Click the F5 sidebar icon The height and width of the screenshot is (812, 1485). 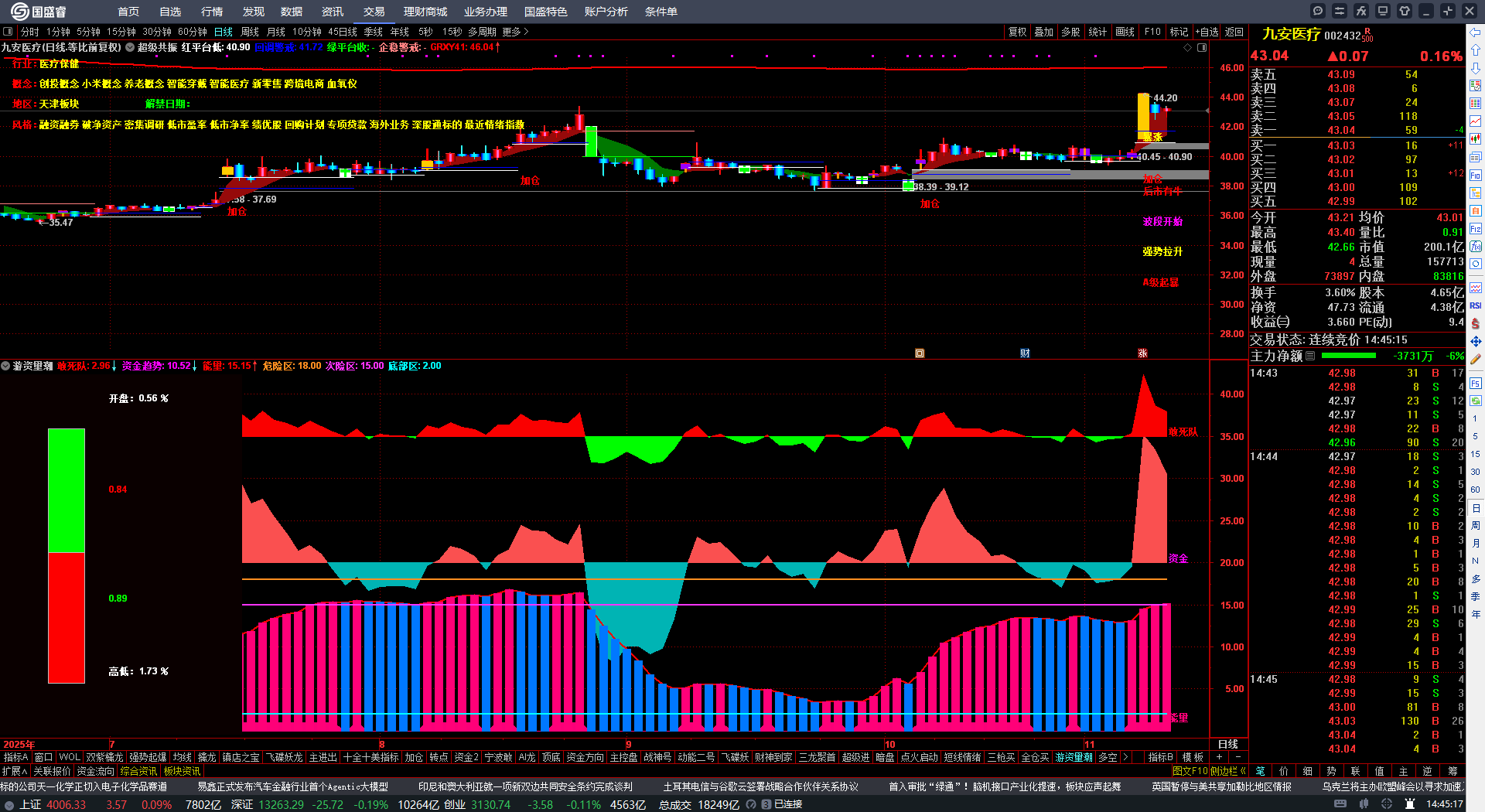click(1476, 383)
